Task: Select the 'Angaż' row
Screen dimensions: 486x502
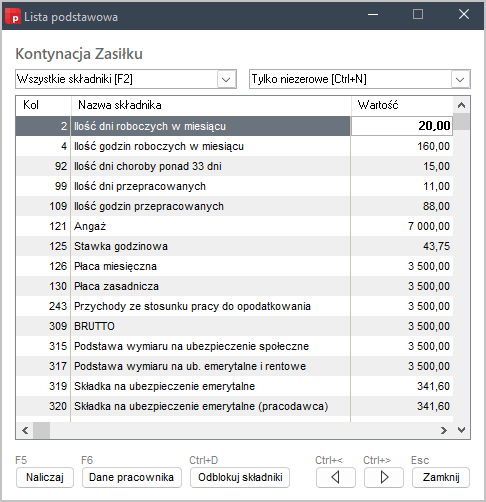Action: [x=234, y=226]
